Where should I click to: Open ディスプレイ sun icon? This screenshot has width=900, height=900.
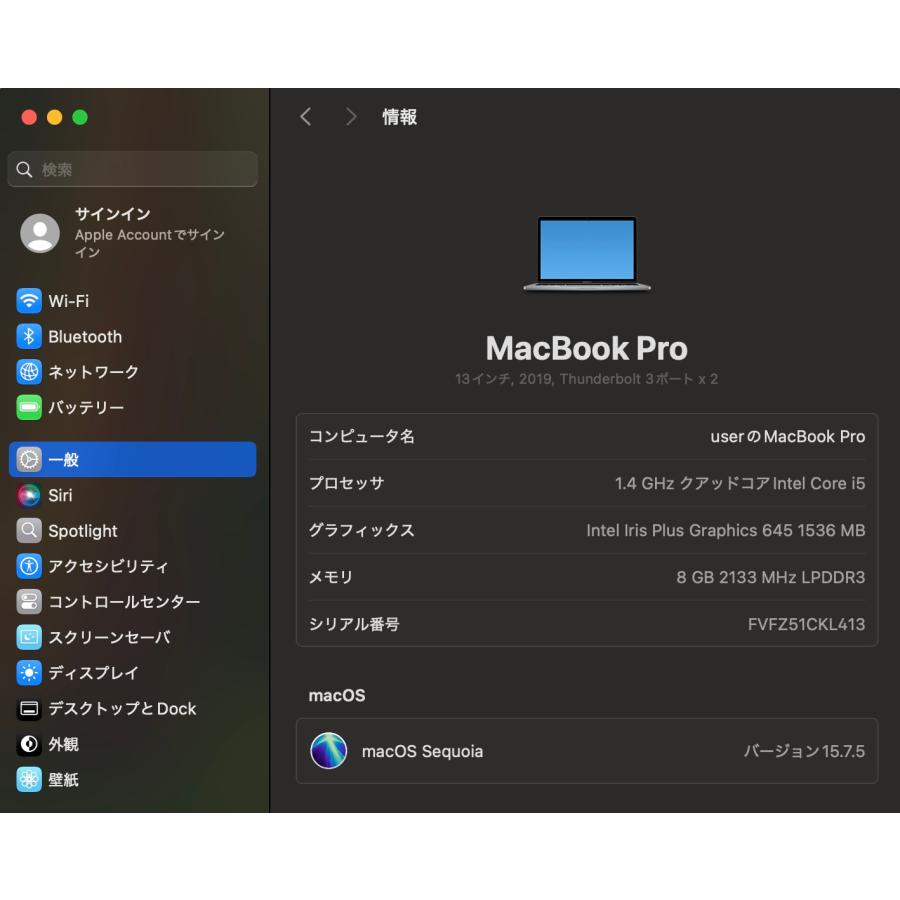pos(29,673)
